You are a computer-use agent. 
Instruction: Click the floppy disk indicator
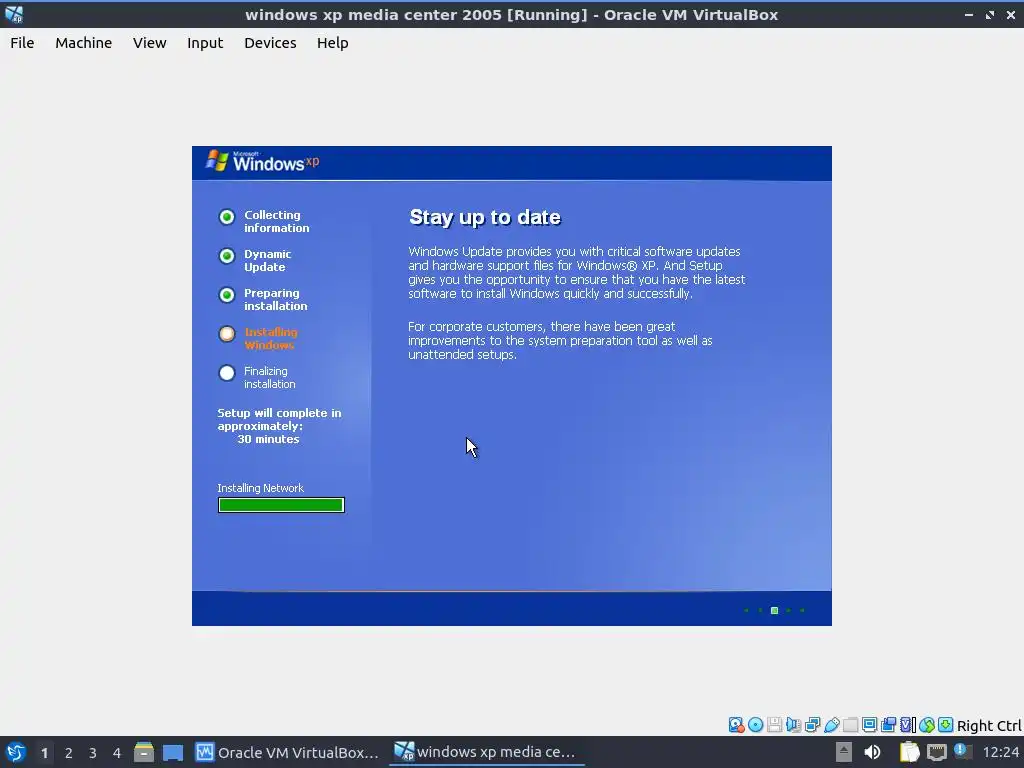click(775, 725)
